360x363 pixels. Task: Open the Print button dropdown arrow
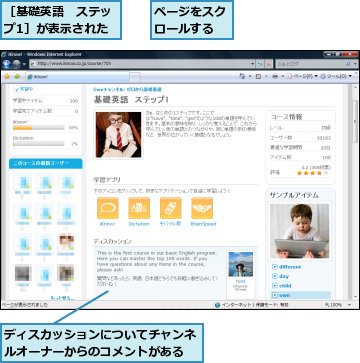282,77
